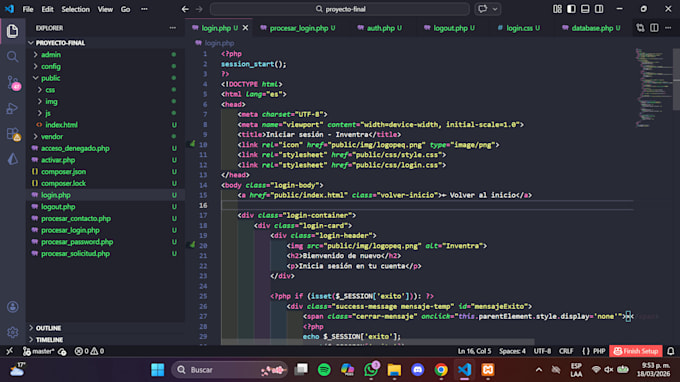680x382 pixels.
Task: Click the compare changes icon in editor toolbar
Action: 640,28
